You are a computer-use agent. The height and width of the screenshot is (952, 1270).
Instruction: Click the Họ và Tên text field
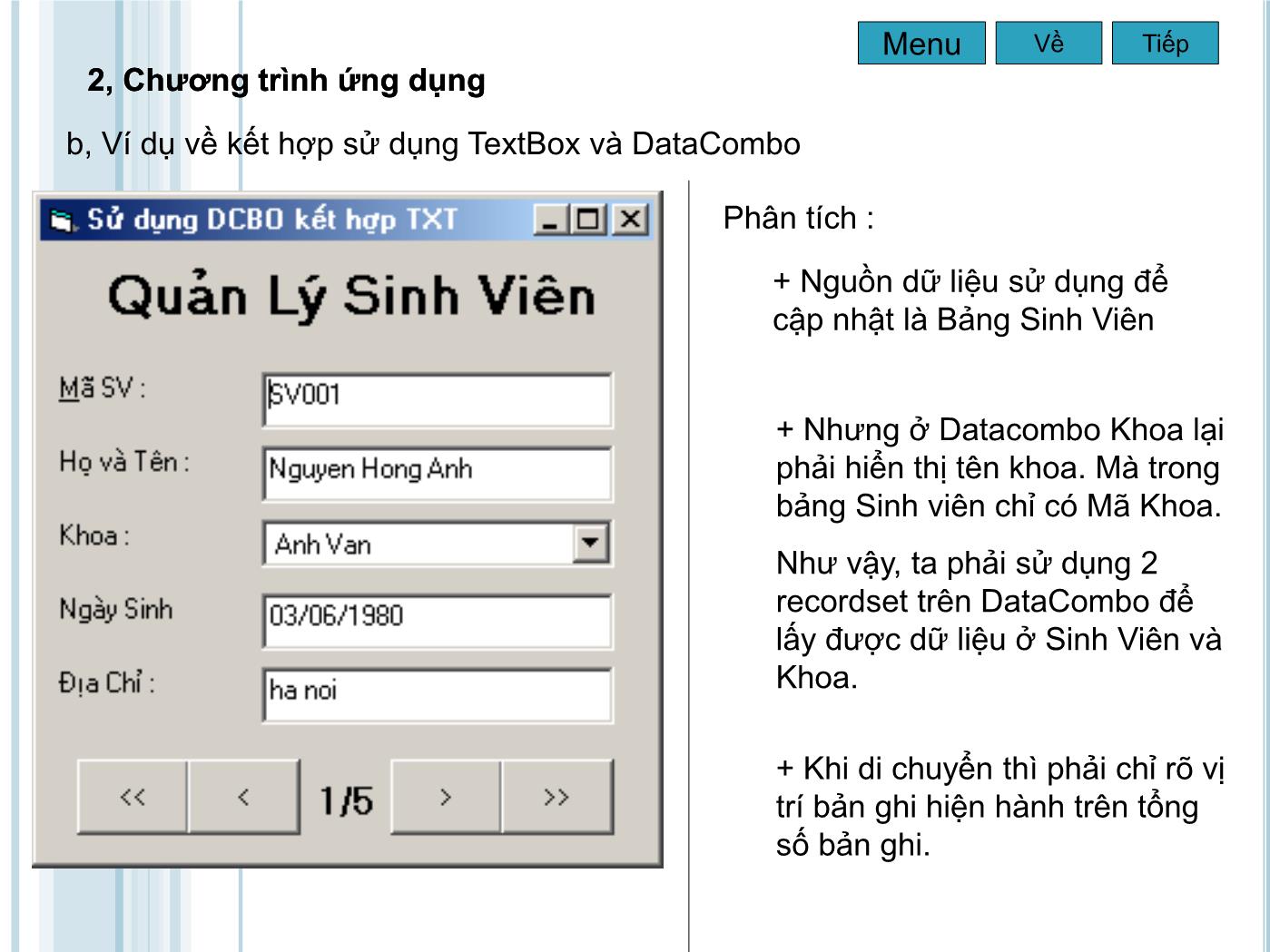(438, 473)
